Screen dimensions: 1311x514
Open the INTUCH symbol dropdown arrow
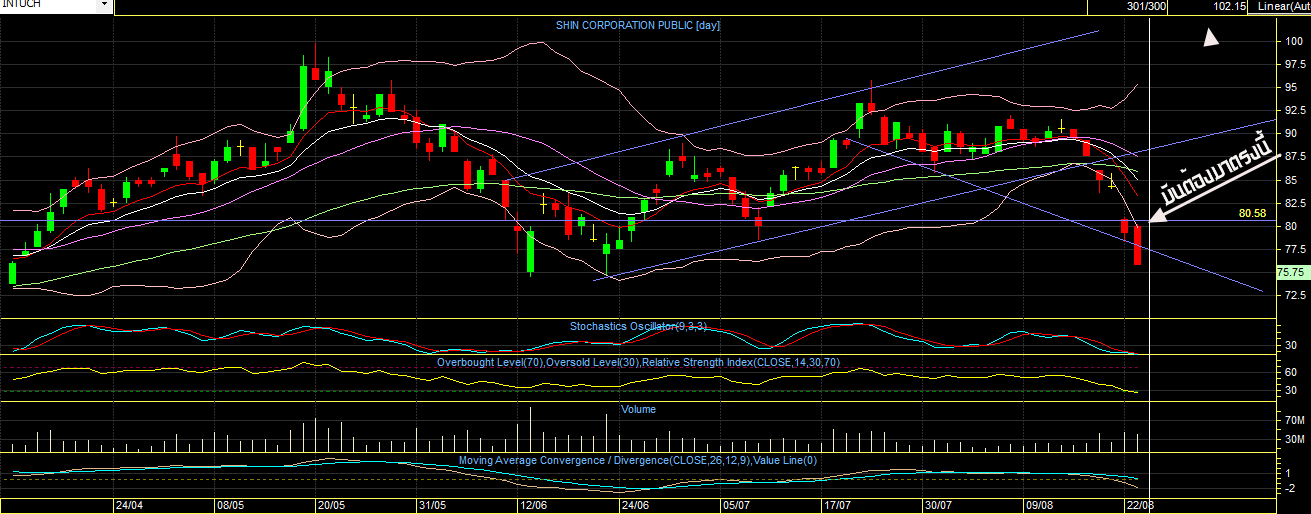[104, 6]
